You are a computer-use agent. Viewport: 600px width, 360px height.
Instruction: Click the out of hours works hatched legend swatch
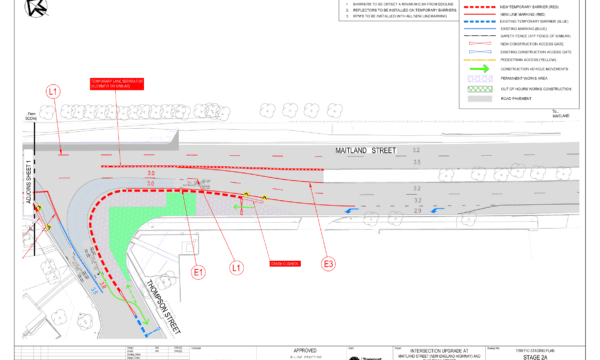point(480,89)
